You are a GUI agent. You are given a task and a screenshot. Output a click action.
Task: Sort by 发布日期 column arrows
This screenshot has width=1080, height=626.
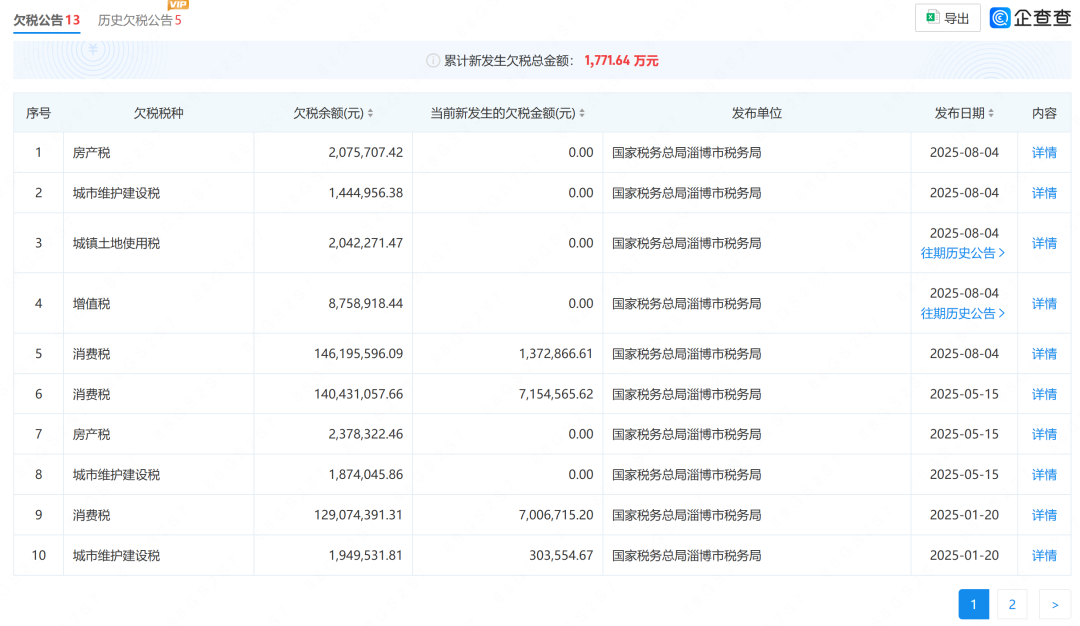click(x=991, y=114)
